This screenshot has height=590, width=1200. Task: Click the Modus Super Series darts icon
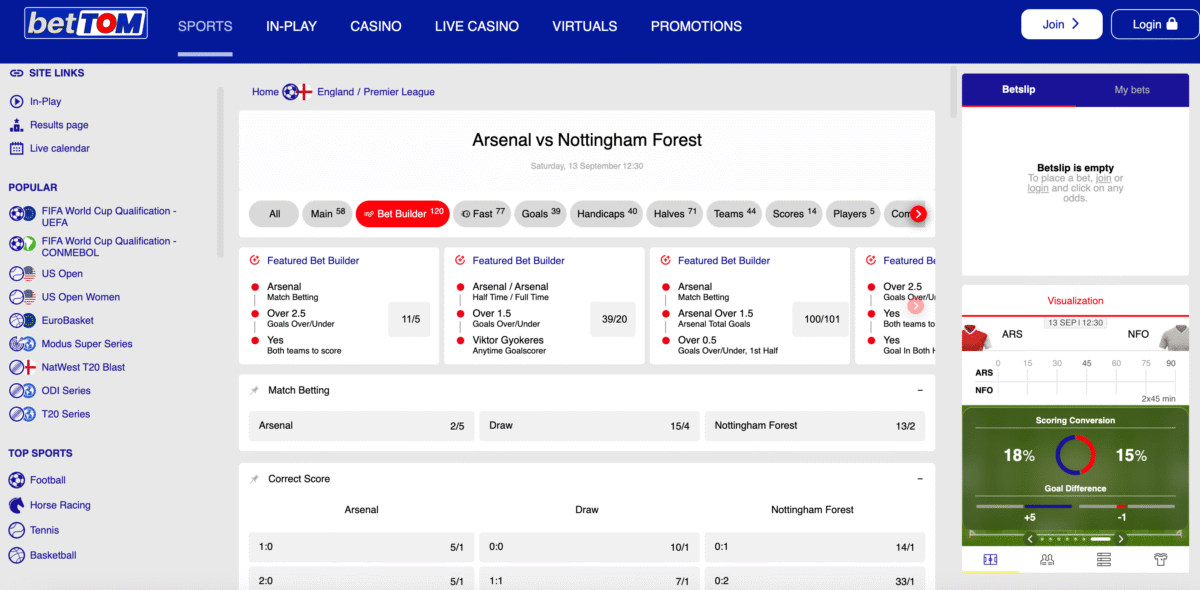coord(16,344)
